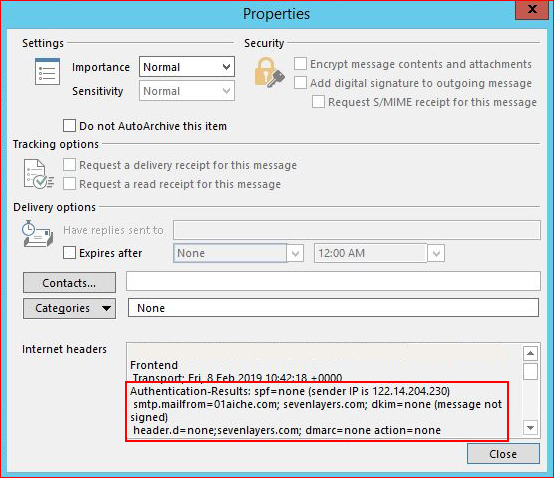Click the Contacts... button

coord(69,283)
